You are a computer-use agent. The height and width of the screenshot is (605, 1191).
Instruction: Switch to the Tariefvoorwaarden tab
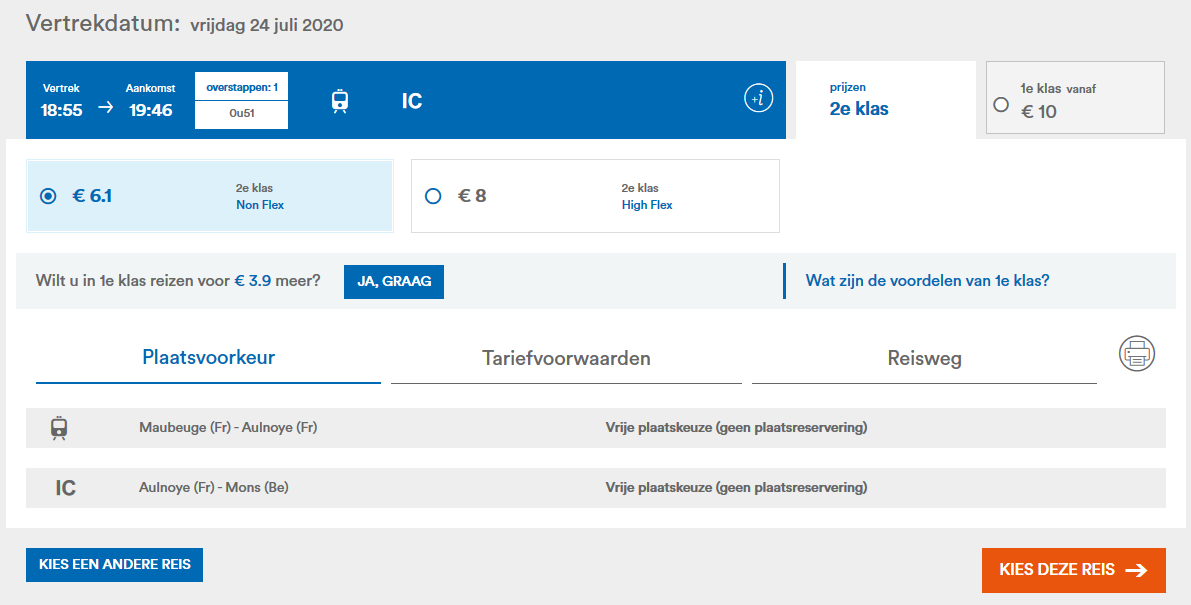(x=566, y=358)
